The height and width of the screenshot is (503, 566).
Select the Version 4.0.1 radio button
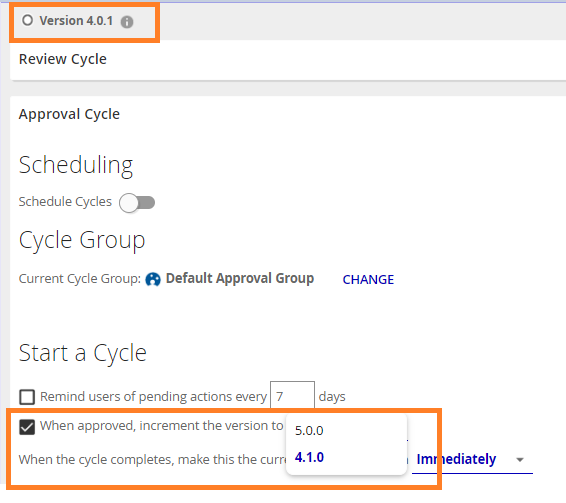point(27,20)
